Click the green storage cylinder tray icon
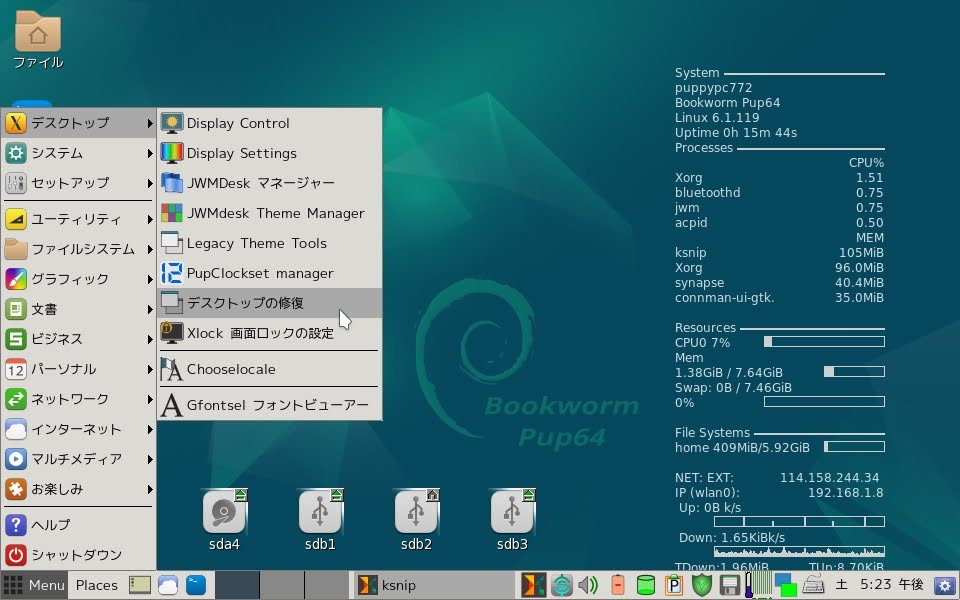The width and height of the screenshot is (960, 600). click(x=646, y=585)
